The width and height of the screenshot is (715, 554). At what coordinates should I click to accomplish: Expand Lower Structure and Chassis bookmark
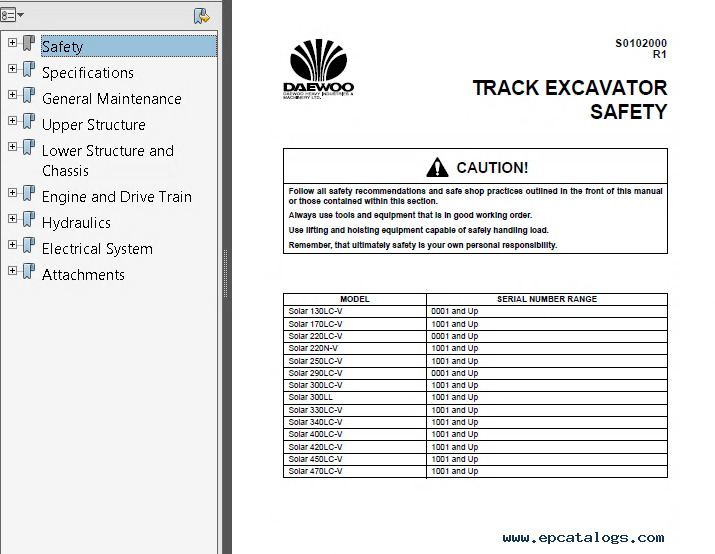point(12,146)
